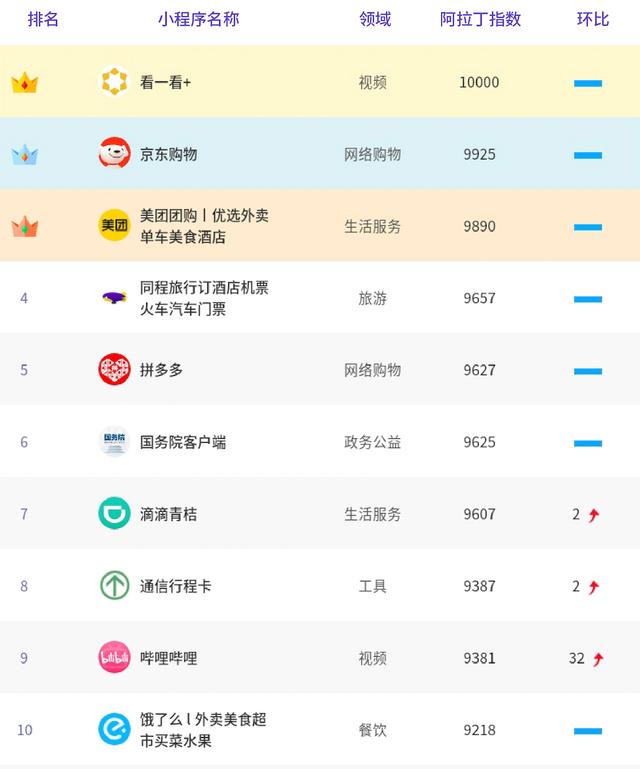640x769 pixels.
Task: Click the 环比 column header
Action: 592,20
